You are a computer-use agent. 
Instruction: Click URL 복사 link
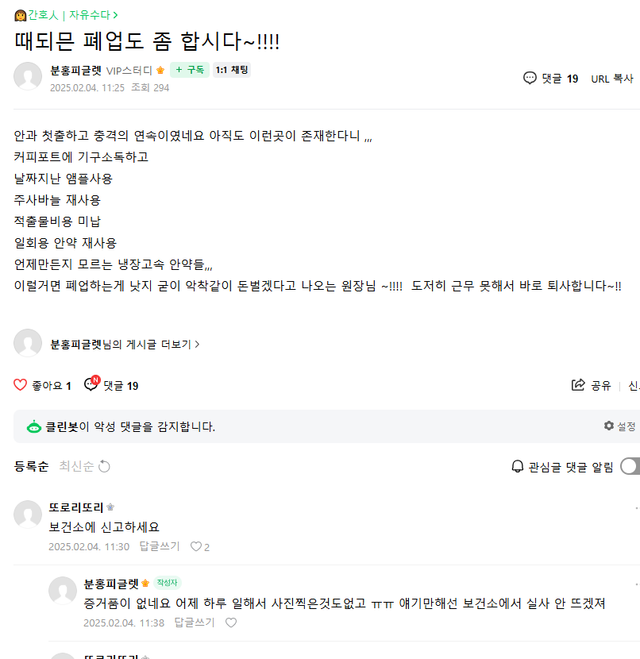(612, 78)
